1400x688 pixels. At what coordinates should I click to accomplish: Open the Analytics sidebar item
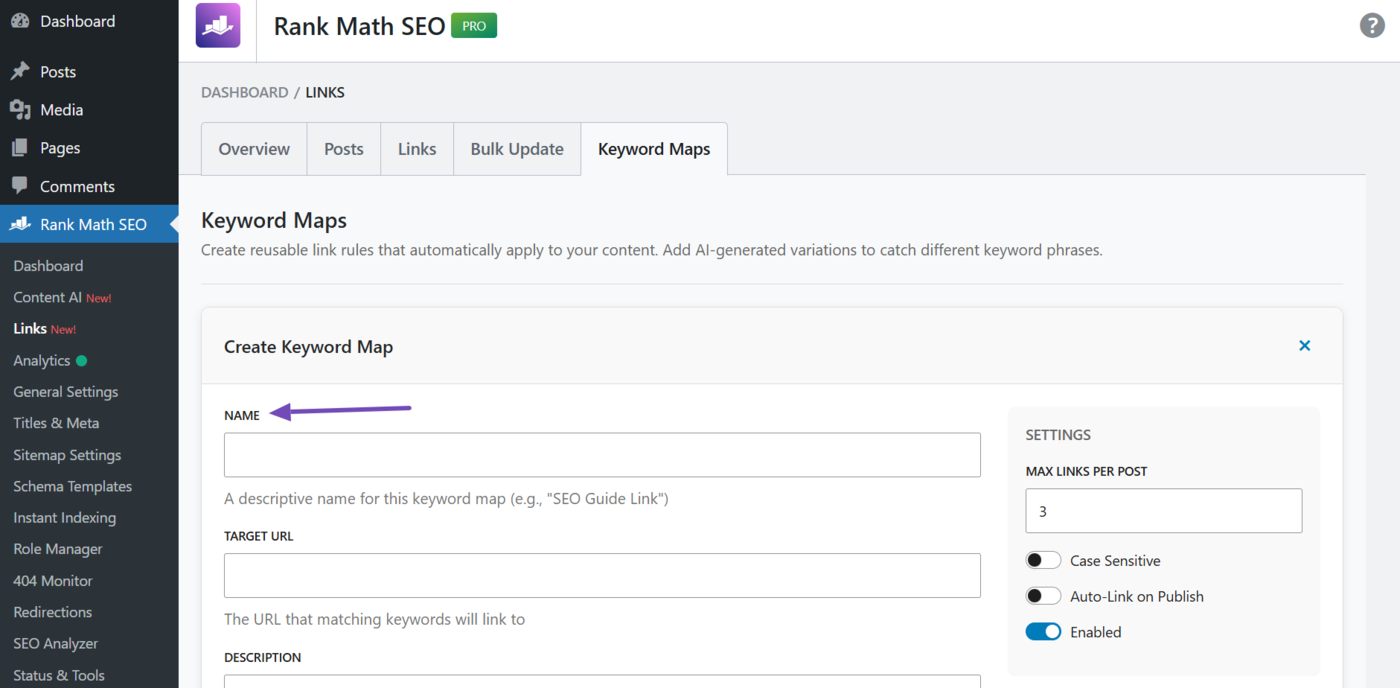pos(41,360)
